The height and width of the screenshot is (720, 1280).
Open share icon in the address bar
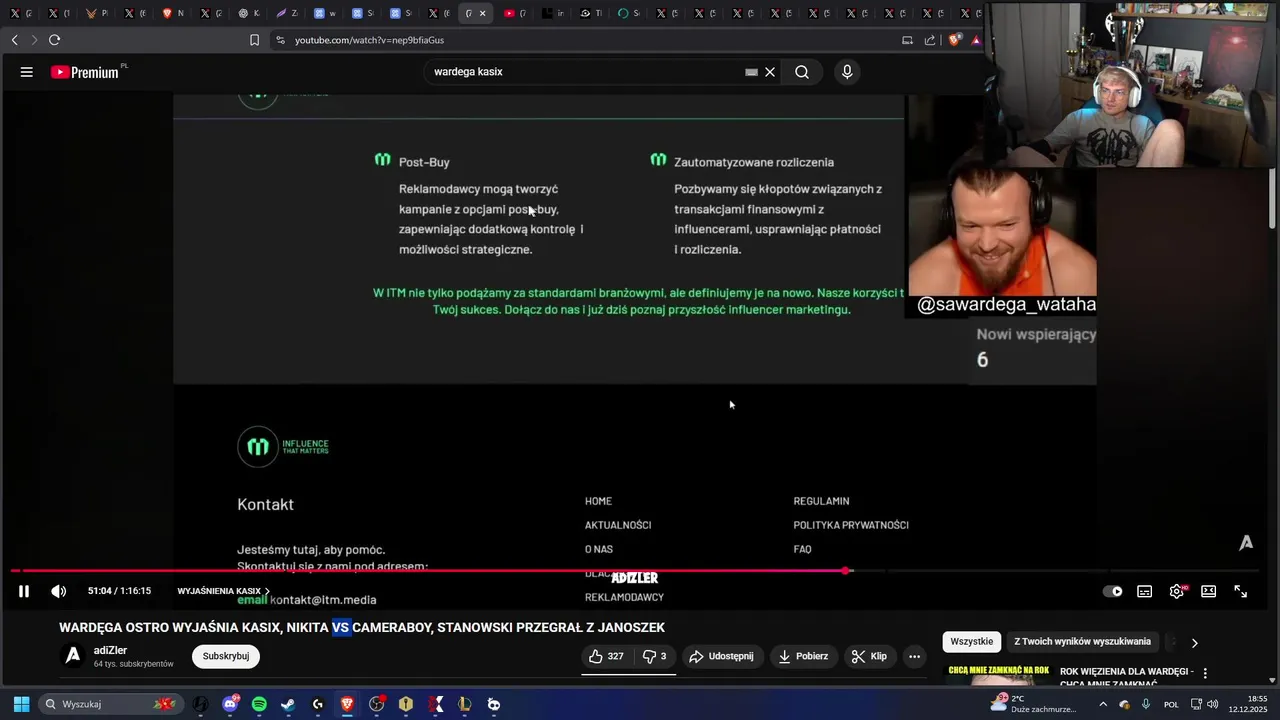[930, 40]
